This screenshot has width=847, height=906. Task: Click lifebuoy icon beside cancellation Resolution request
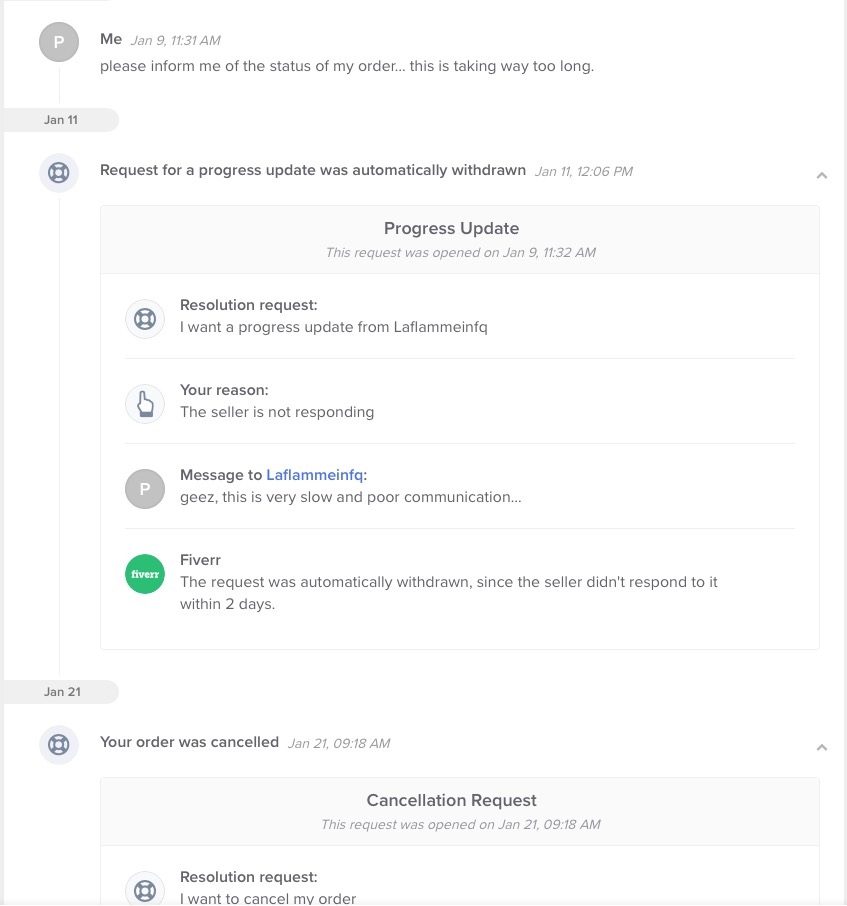tap(145, 890)
